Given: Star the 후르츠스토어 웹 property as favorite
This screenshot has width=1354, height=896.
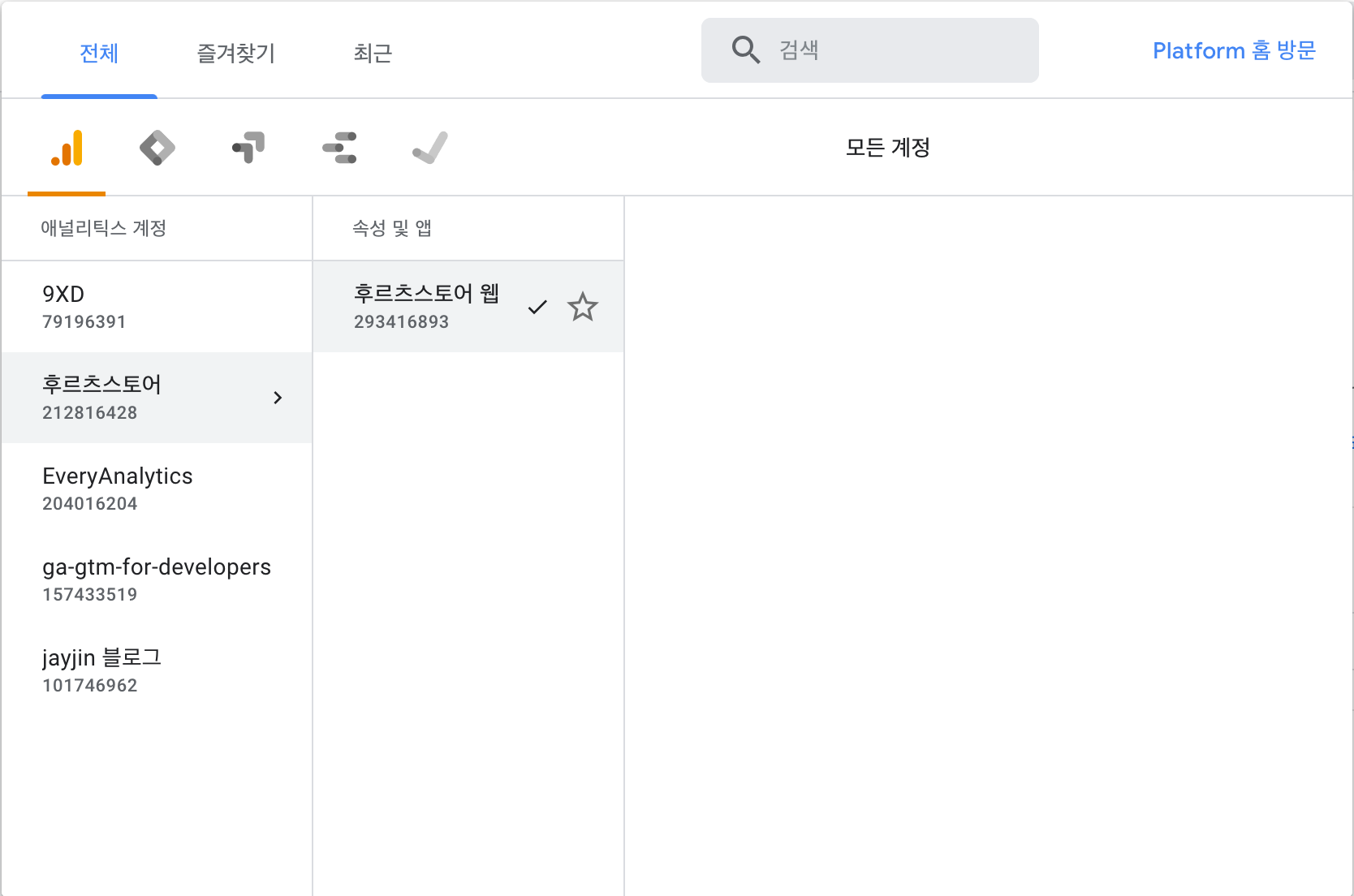Looking at the screenshot, I should (x=583, y=307).
